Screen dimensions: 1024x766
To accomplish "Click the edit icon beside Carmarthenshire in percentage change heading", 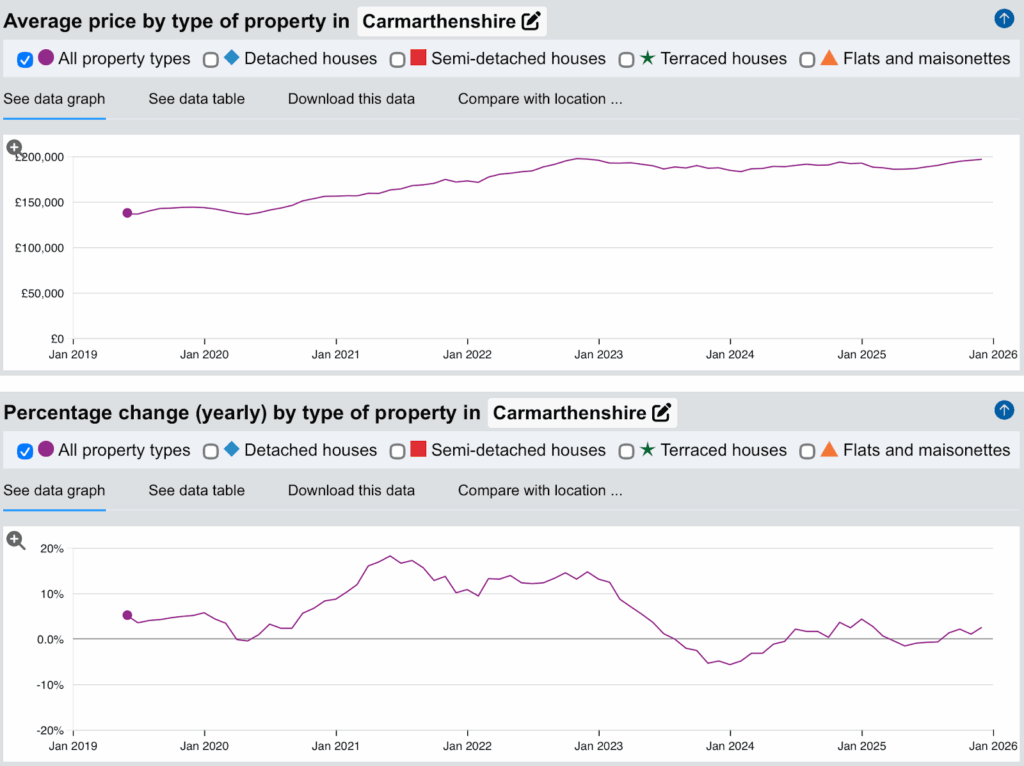I will click(661, 413).
